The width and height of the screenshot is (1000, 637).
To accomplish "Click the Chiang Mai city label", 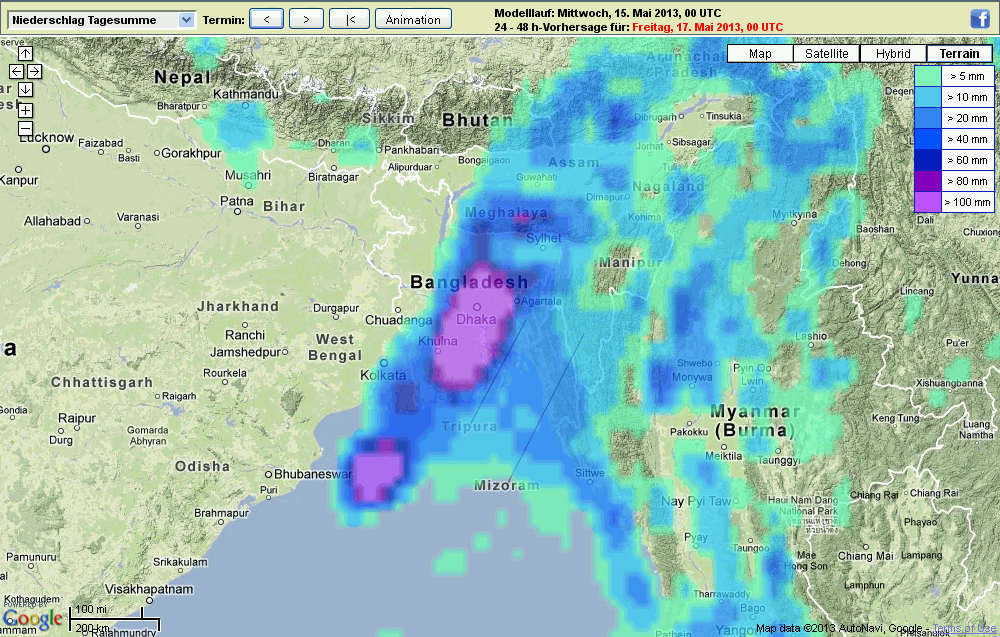I will coord(865,556).
